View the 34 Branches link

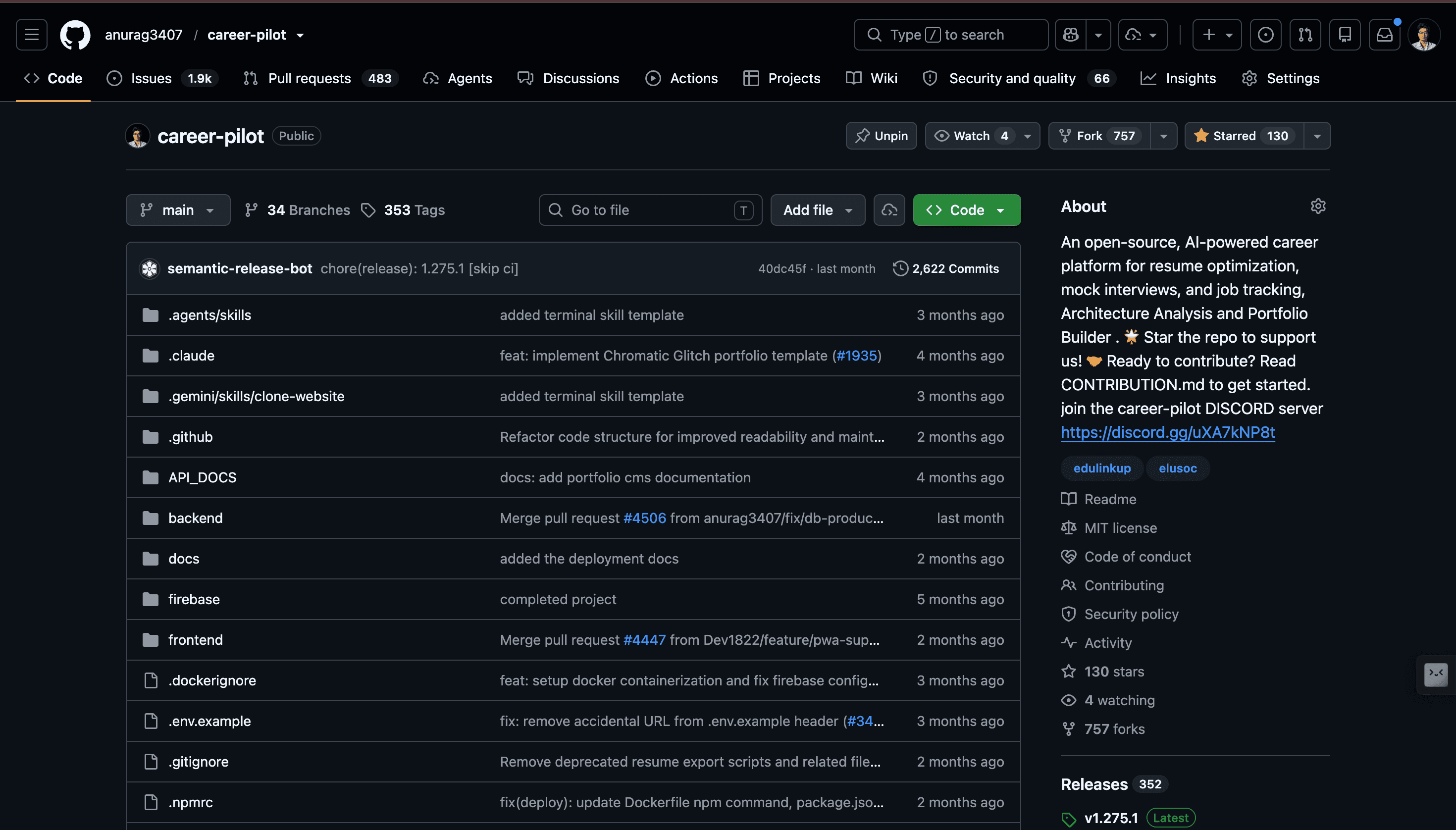[x=297, y=210]
